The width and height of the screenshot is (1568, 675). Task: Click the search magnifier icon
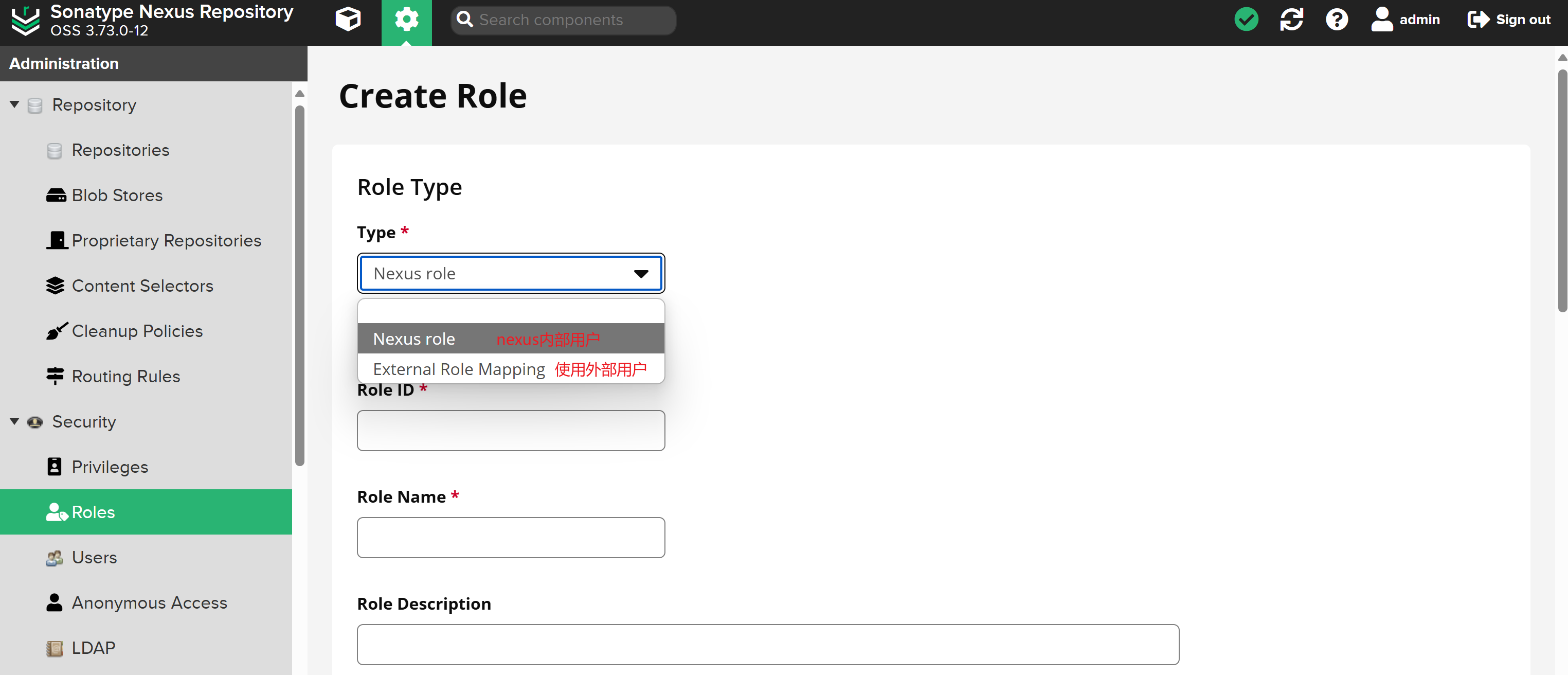point(465,20)
